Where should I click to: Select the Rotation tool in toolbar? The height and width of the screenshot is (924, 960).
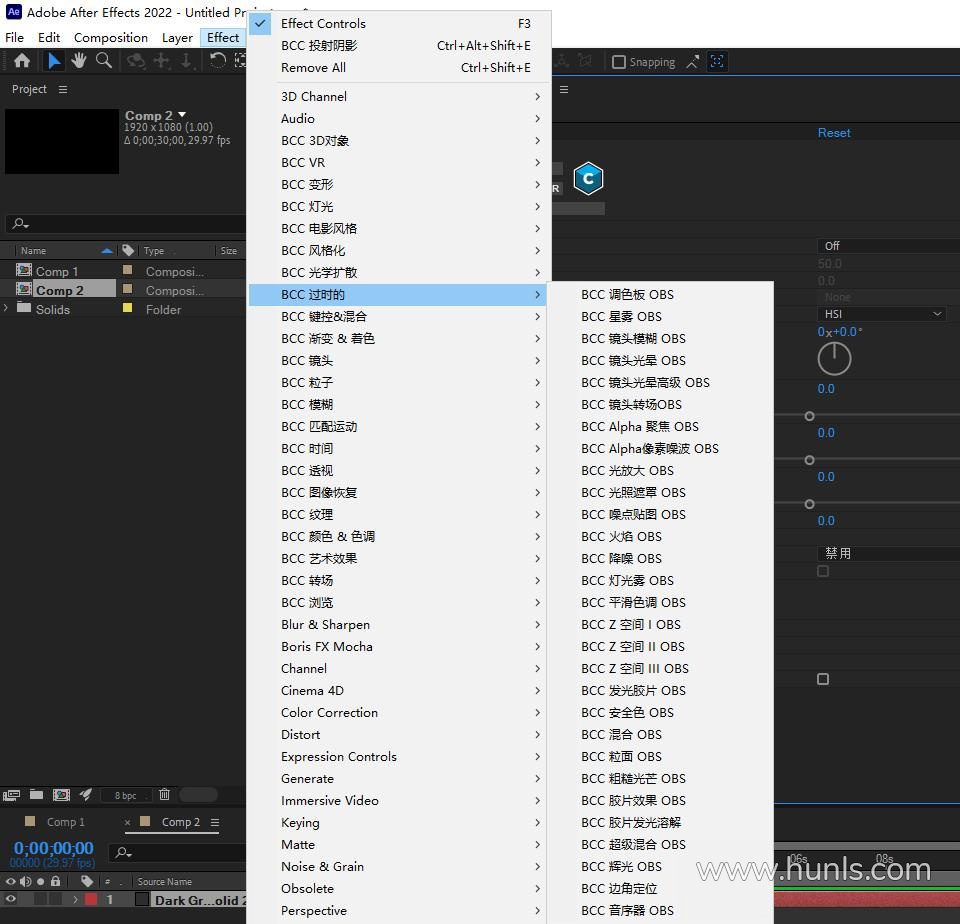217,61
